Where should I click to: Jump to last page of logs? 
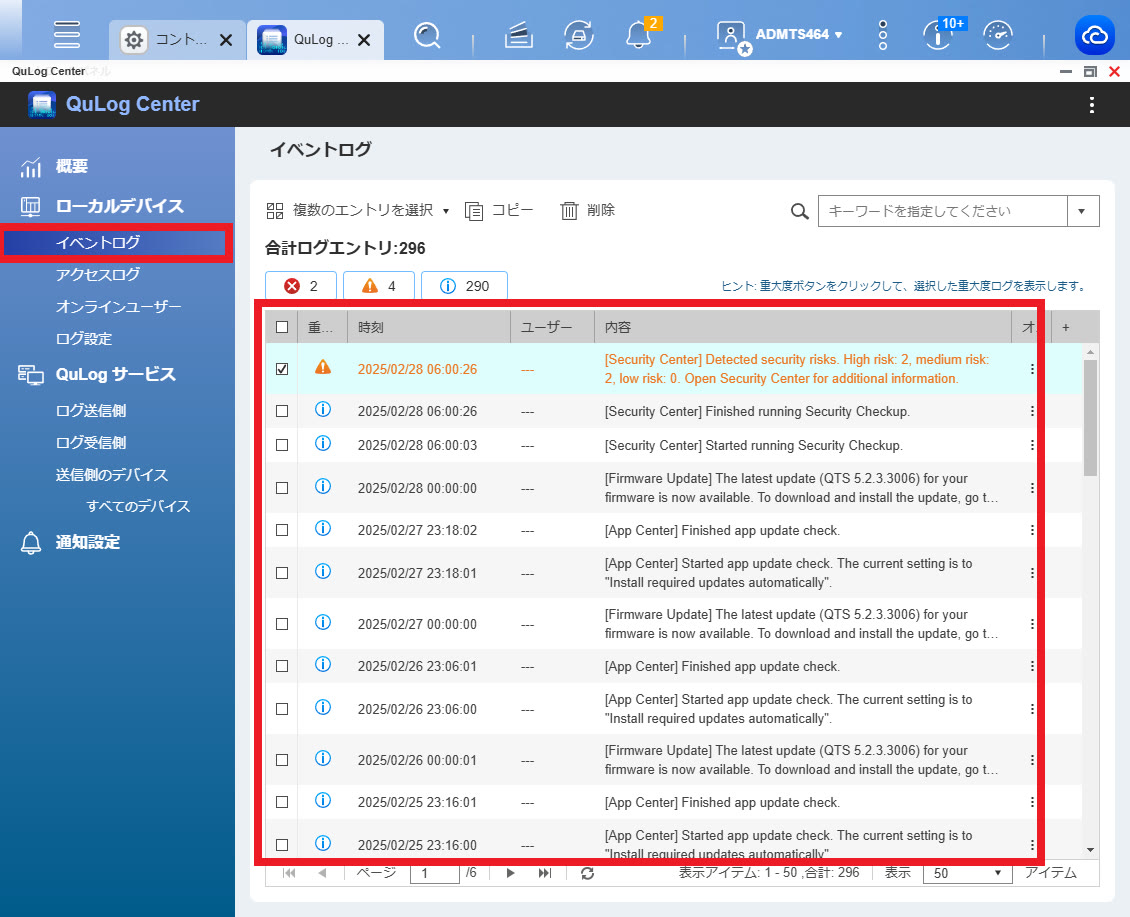545,873
